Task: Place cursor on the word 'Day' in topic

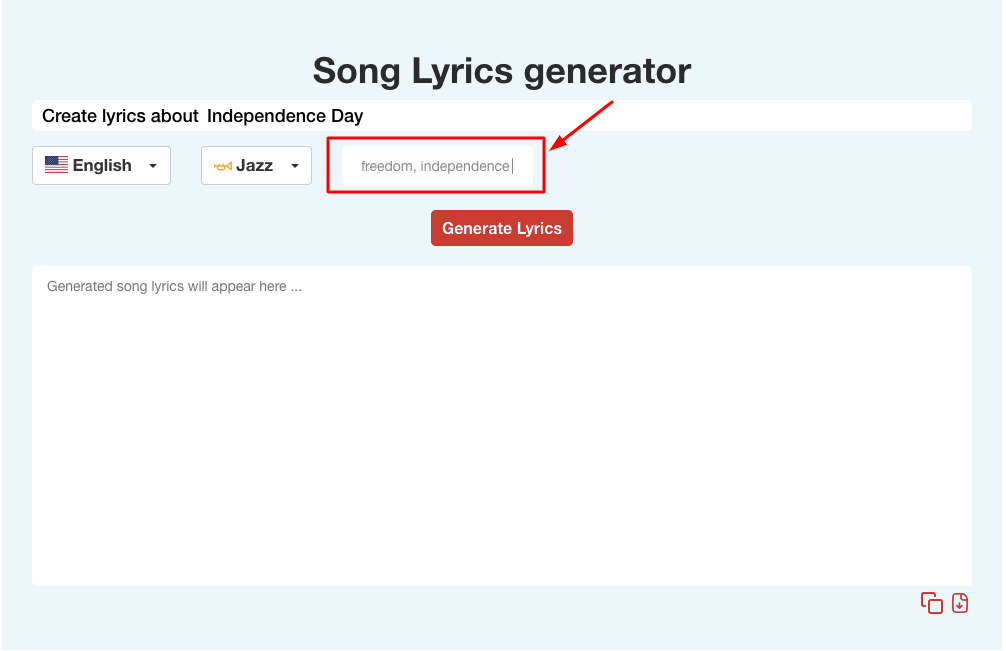Action: 347,116
